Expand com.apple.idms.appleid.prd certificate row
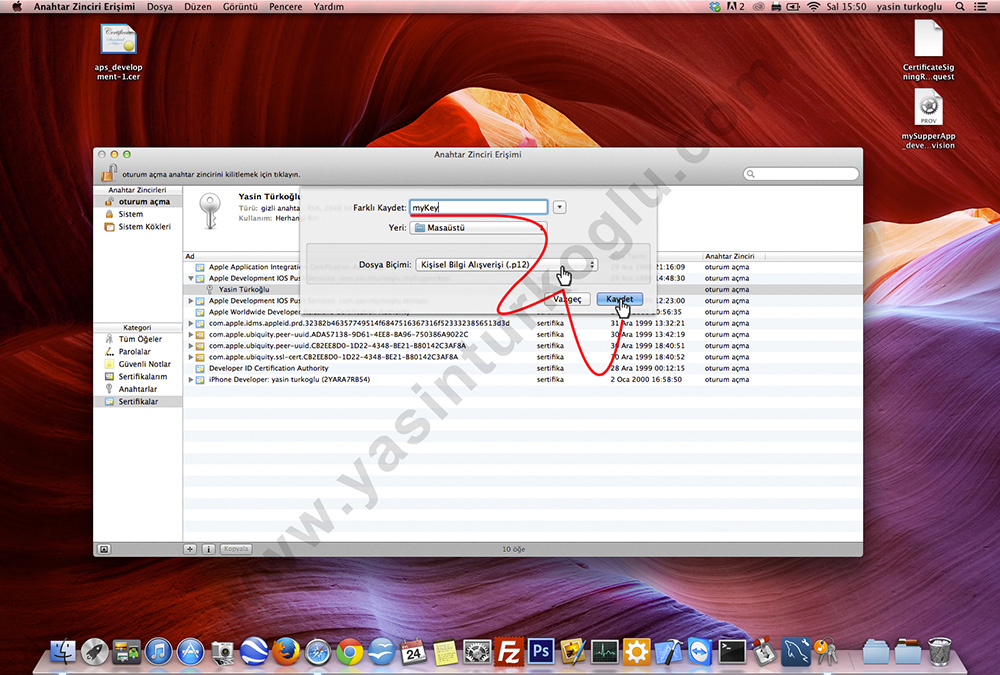 coord(191,323)
